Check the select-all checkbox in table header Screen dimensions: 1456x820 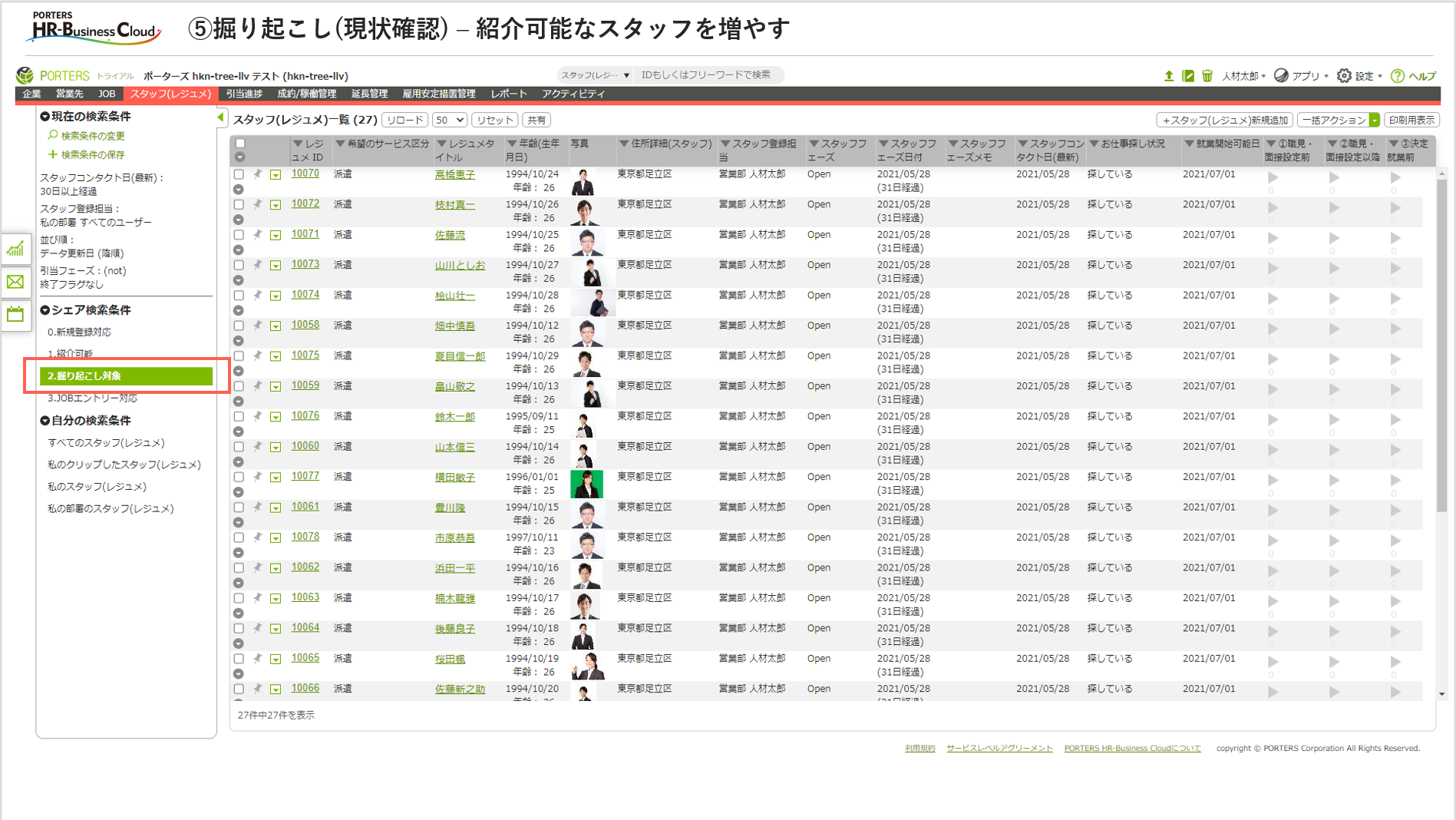(x=240, y=144)
